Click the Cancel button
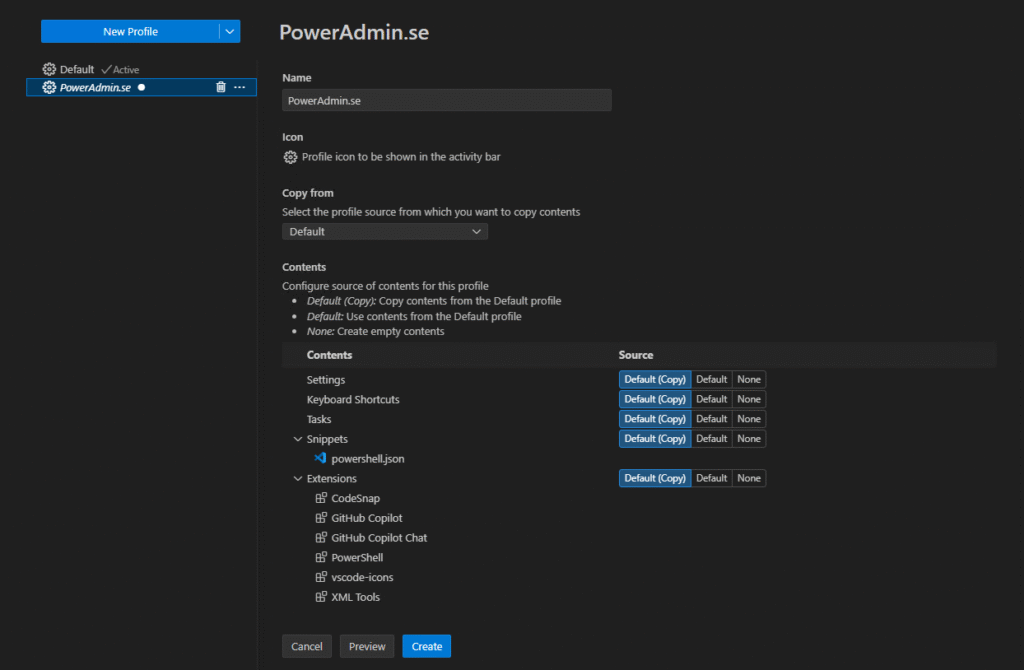Viewport: 1024px width, 670px height. coord(306,646)
